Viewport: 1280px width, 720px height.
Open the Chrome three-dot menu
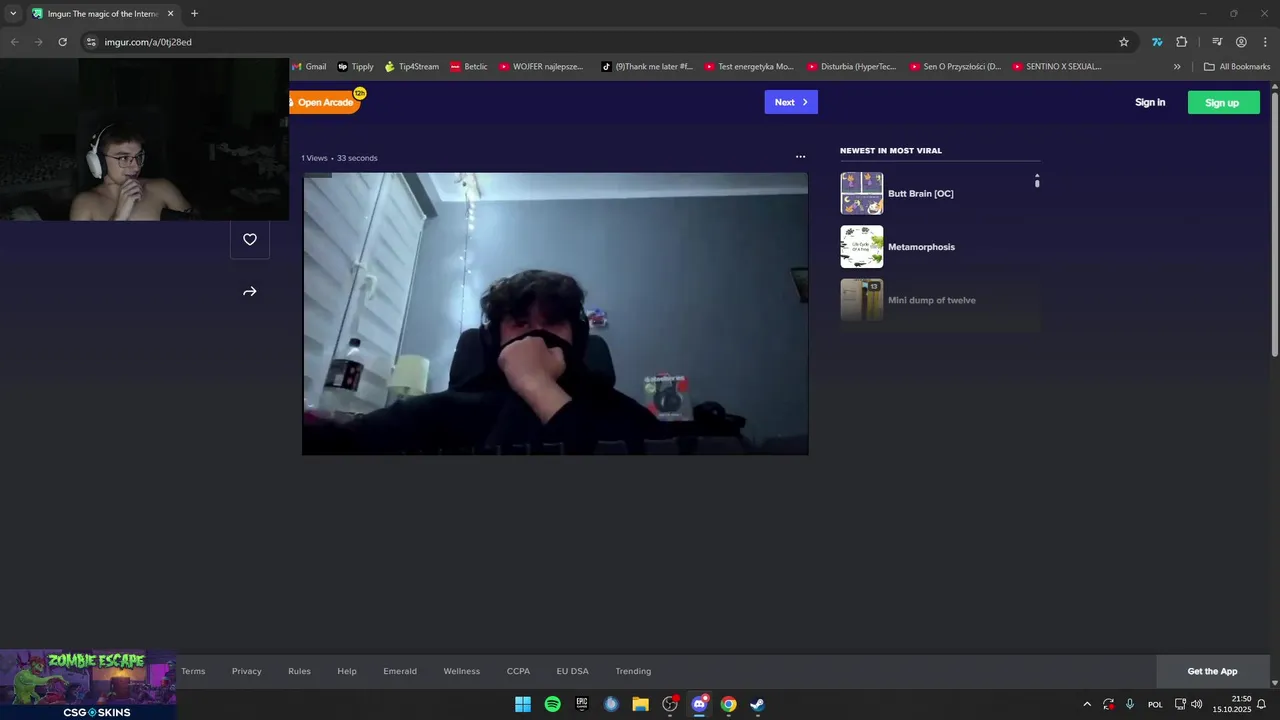pyautogui.click(x=1264, y=42)
